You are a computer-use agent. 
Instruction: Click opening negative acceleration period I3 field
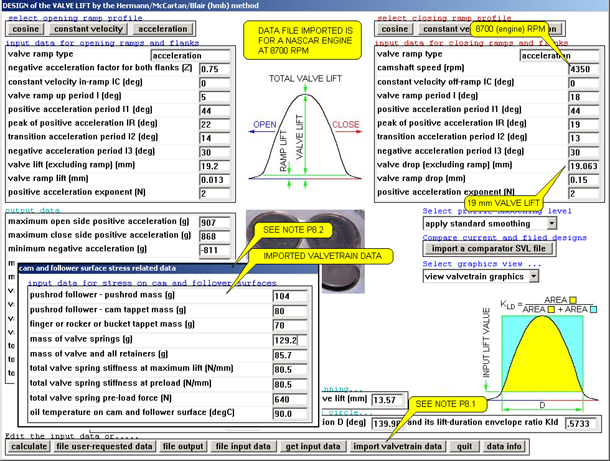pos(215,152)
